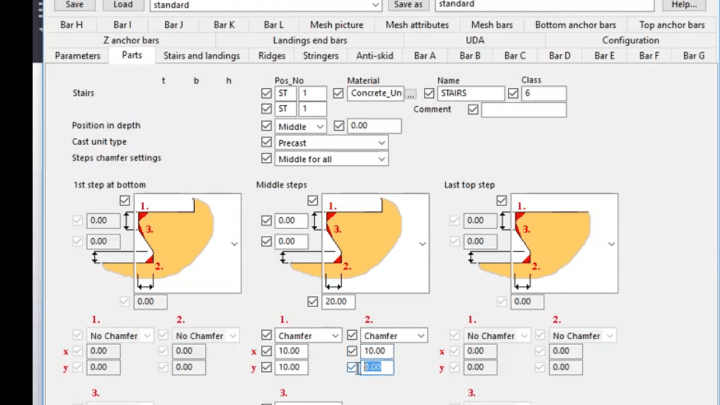Expand the 1st step at bottom picture dropdown arrow
This screenshot has height=405, width=720.
tap(234, 244)
